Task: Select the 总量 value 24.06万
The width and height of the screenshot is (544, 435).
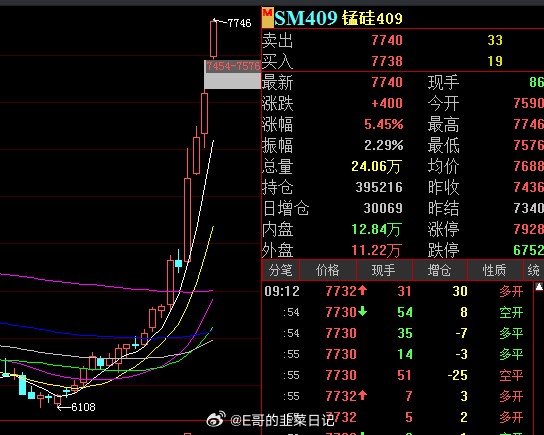Action: point(376,166)
